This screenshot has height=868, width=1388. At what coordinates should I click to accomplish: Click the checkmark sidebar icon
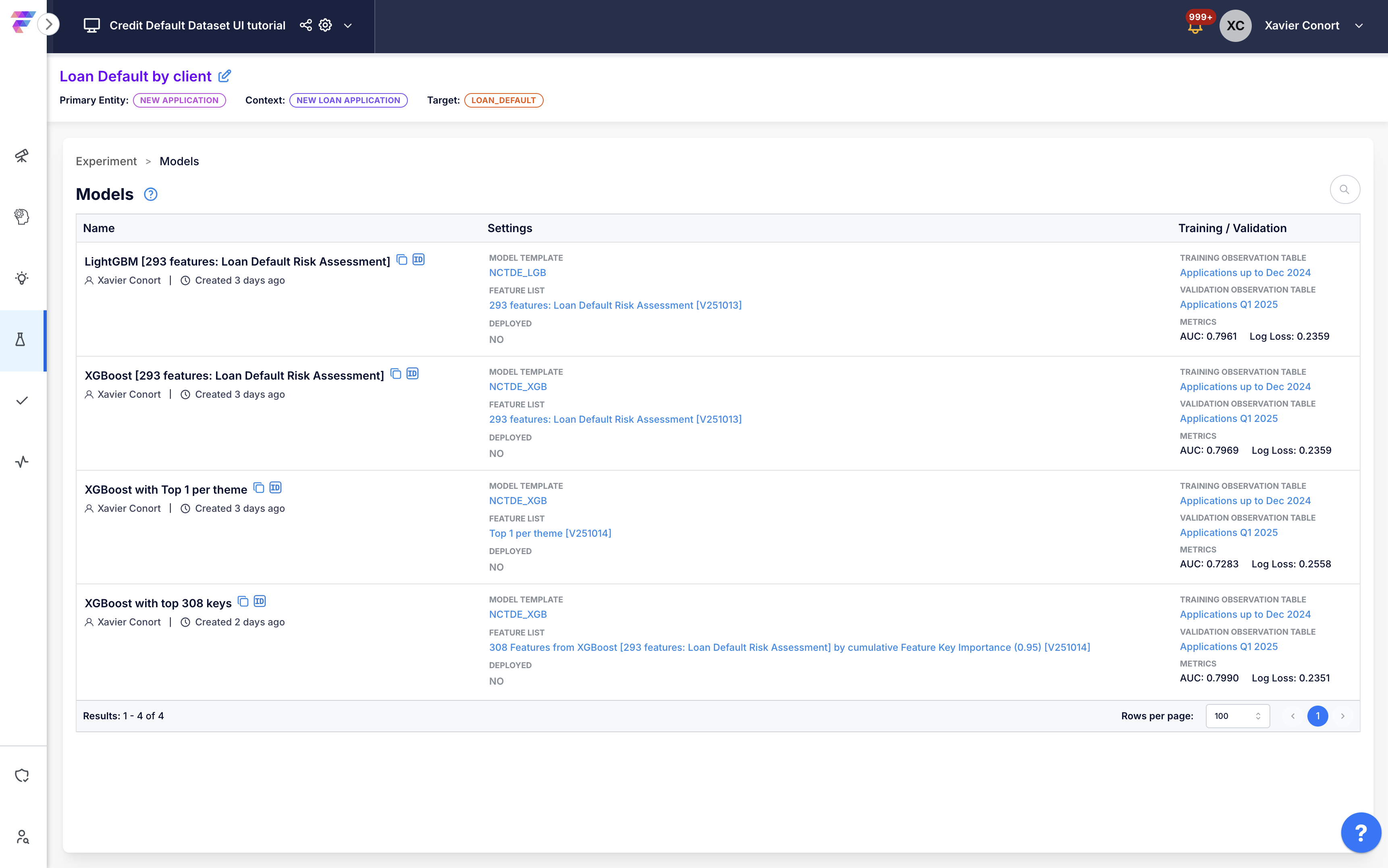(x=22, y=401)
